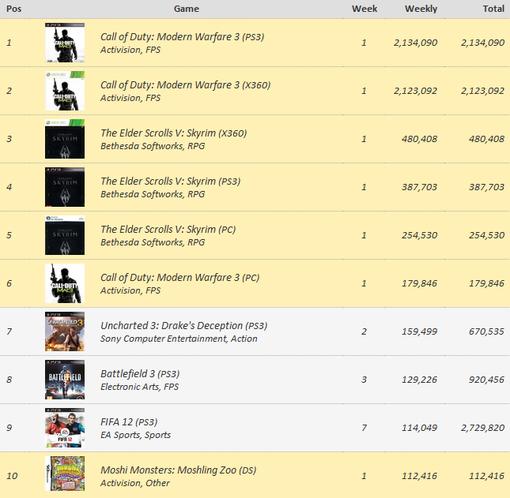The width and height of the screenshot is (510, 498).
Task: Open Battlefield 3 (PS3) title link
Action: pos(140,374)
